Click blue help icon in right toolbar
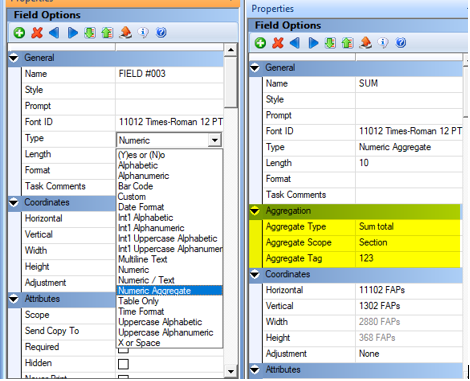Screen dimensions: 470x381 point(401,43)
